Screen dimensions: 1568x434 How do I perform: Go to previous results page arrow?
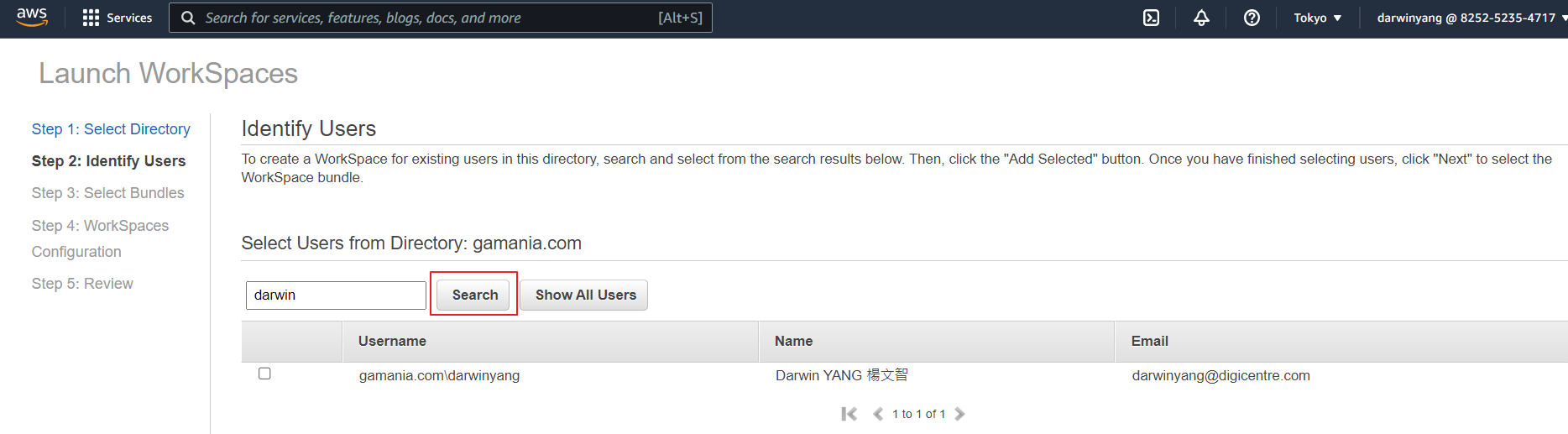pyautogui.click(x=878, y=414)
